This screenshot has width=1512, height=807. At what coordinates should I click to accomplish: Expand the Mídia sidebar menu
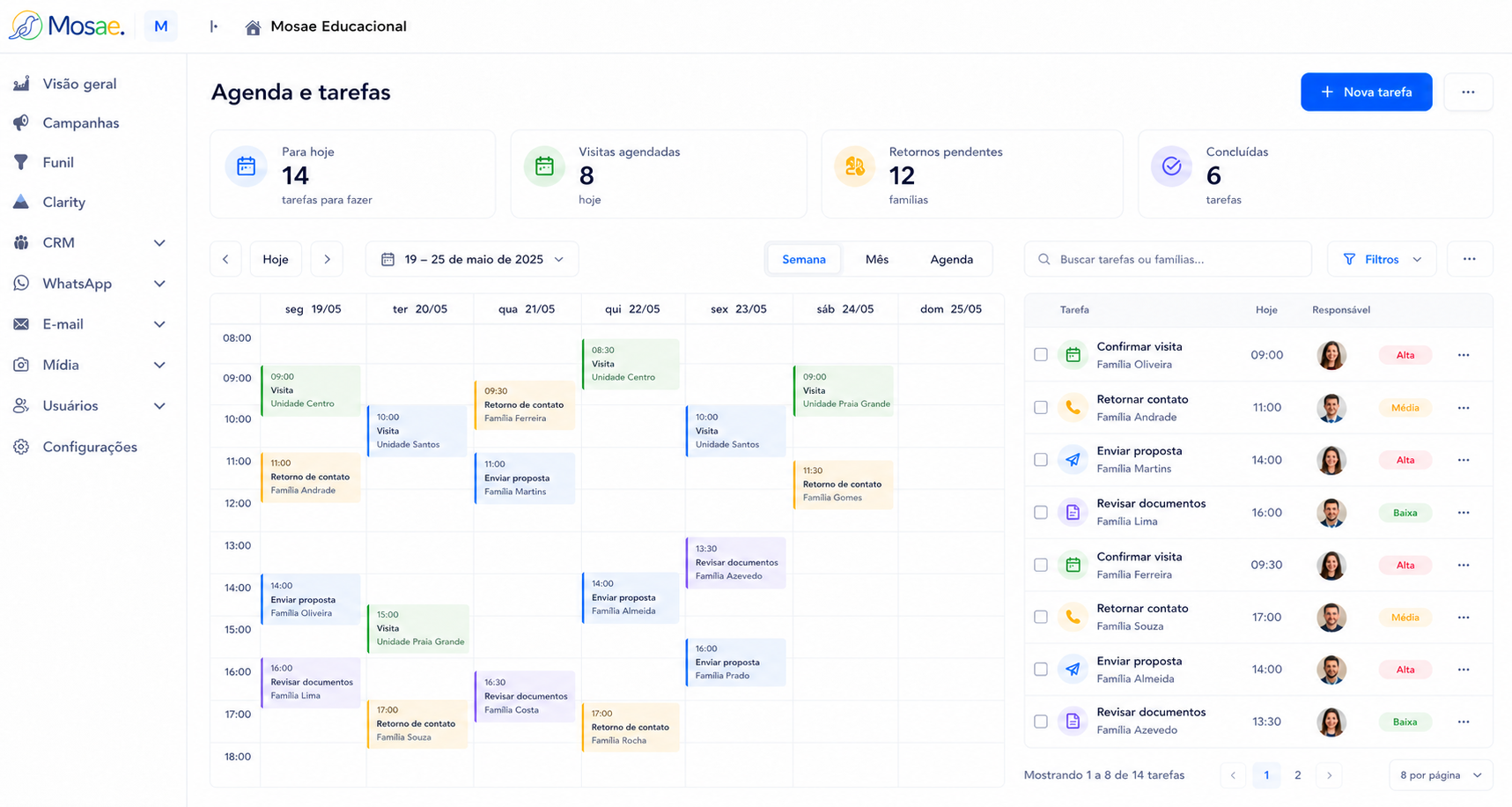coord(159,365)
